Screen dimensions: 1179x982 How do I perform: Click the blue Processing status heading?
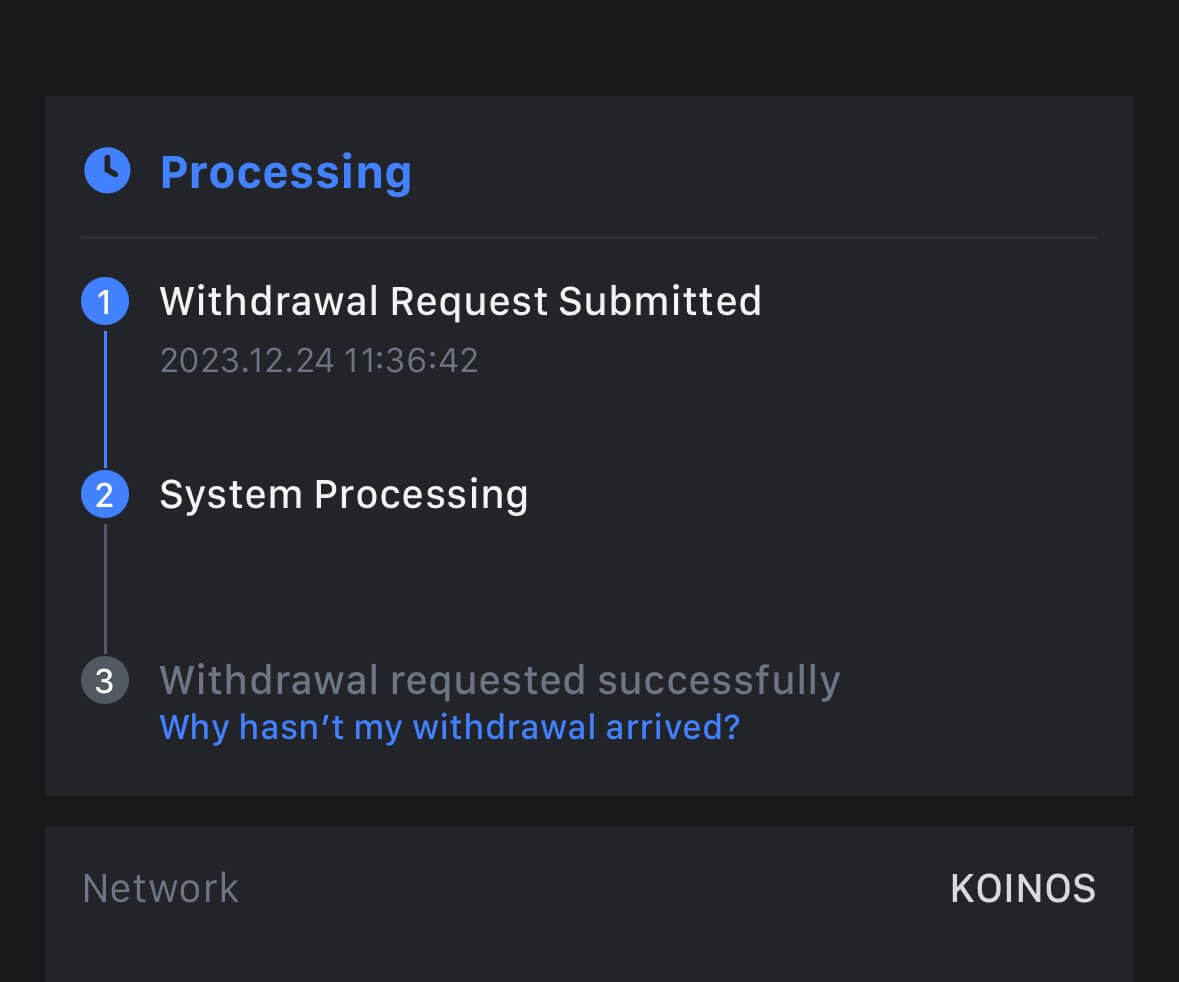click(286, 172)
